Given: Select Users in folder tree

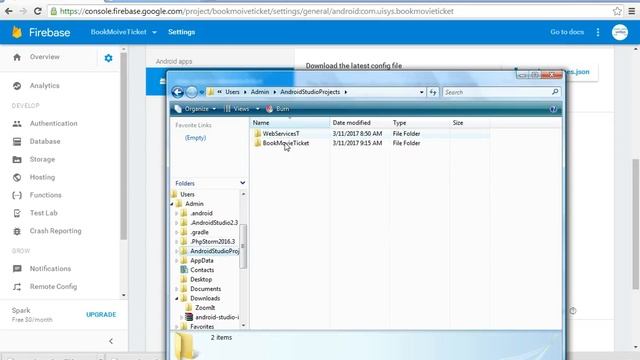Looking at the screenshot, I should point(187,195).
